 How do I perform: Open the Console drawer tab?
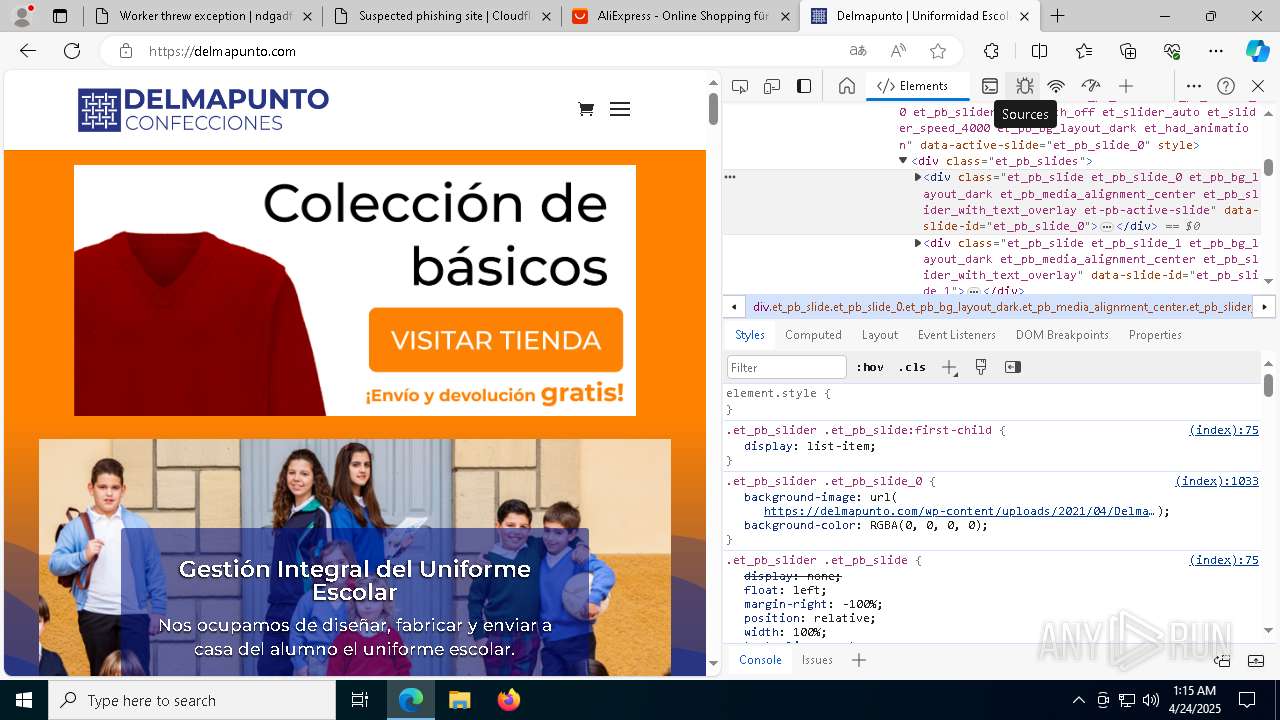760,660
